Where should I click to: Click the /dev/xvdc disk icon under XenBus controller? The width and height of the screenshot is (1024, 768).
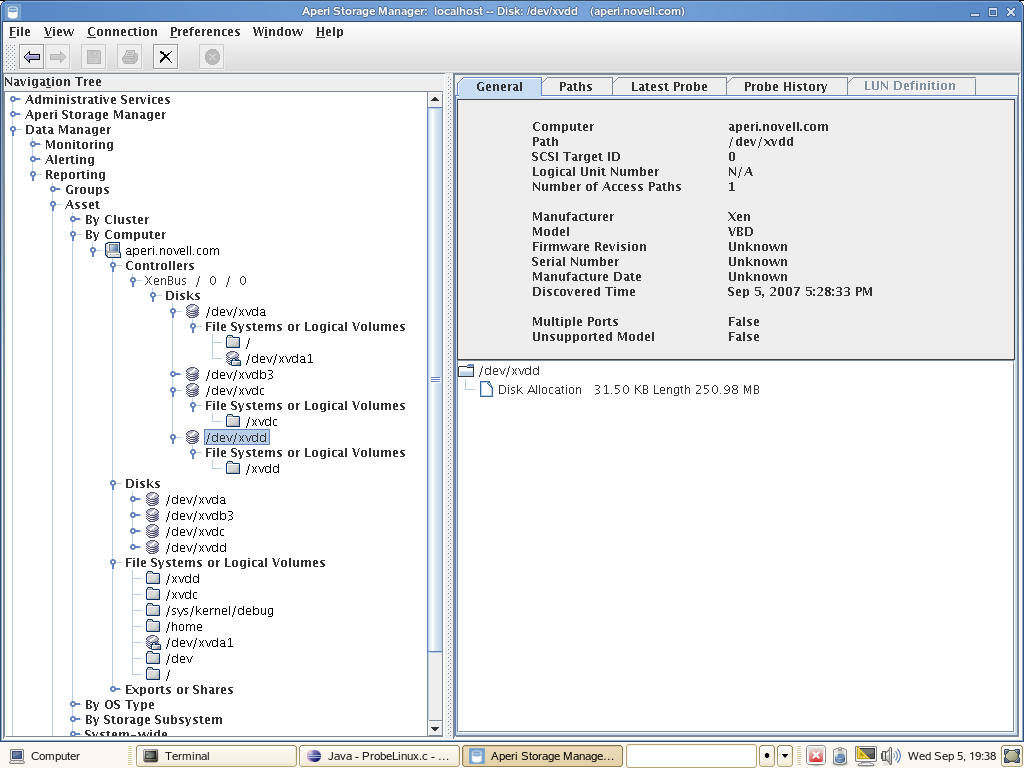tap(193, 390)
